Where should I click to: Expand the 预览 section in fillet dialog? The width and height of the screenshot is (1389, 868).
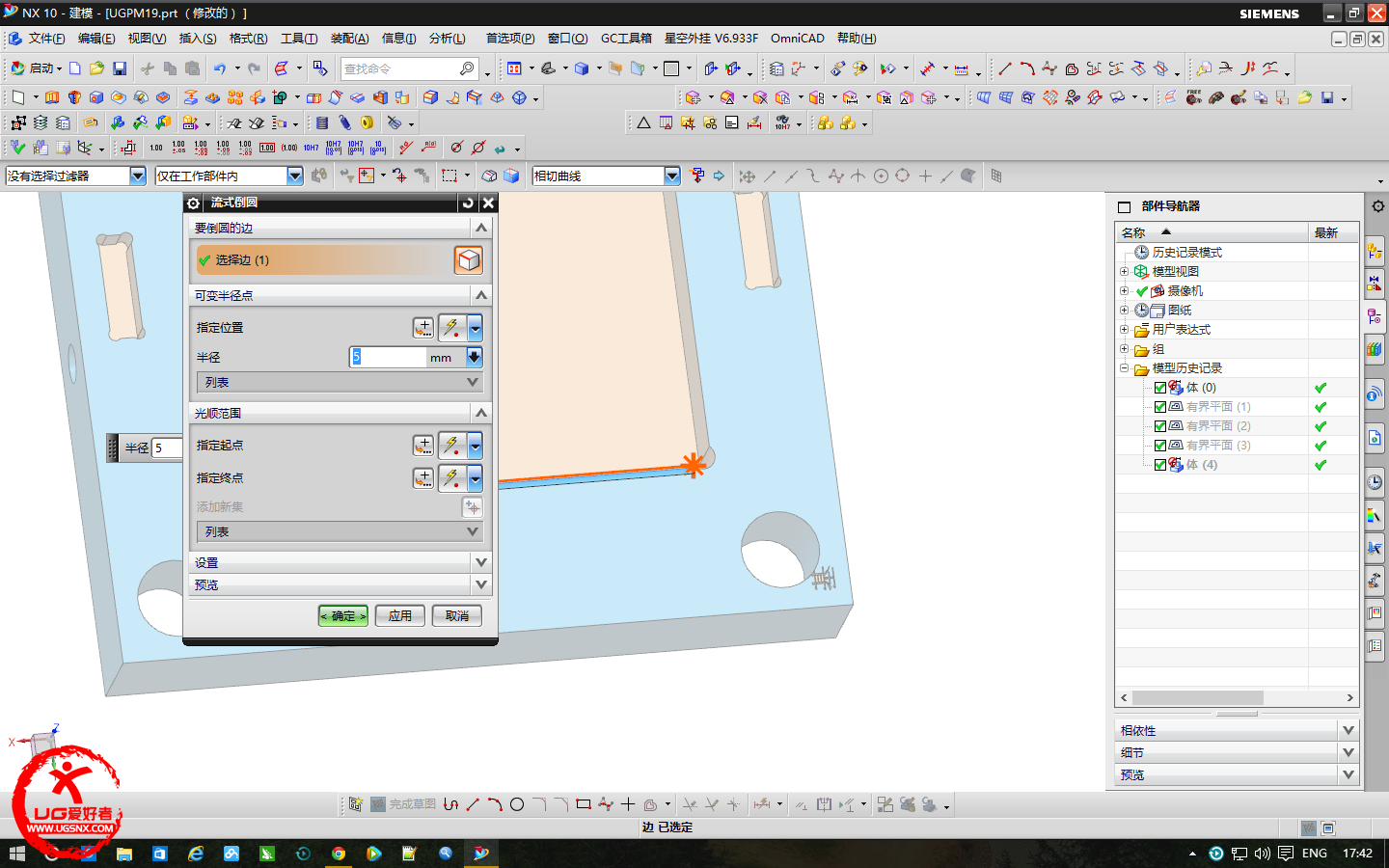[340, 584]
